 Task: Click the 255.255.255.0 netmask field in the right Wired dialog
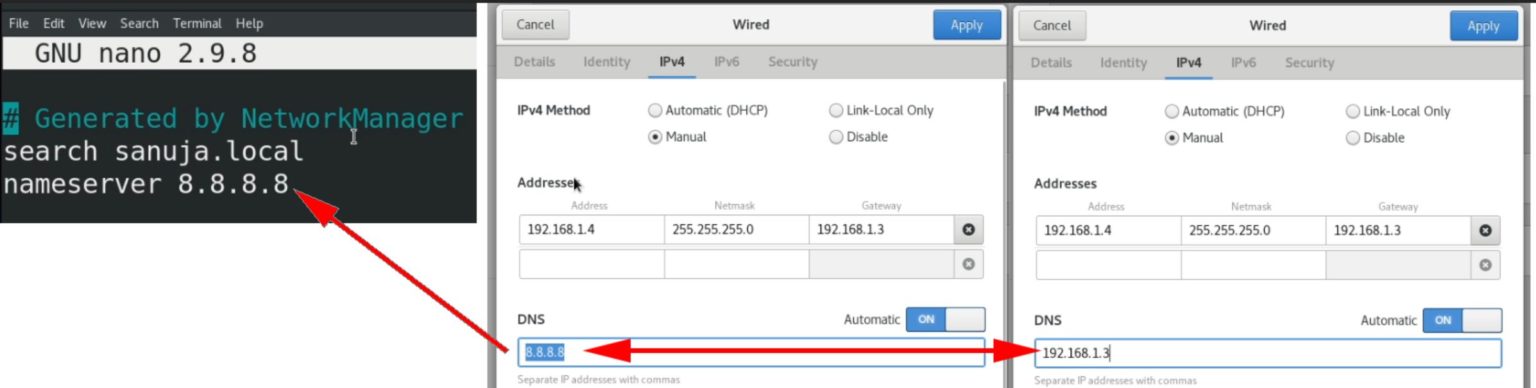click(x=1253, y=230)
